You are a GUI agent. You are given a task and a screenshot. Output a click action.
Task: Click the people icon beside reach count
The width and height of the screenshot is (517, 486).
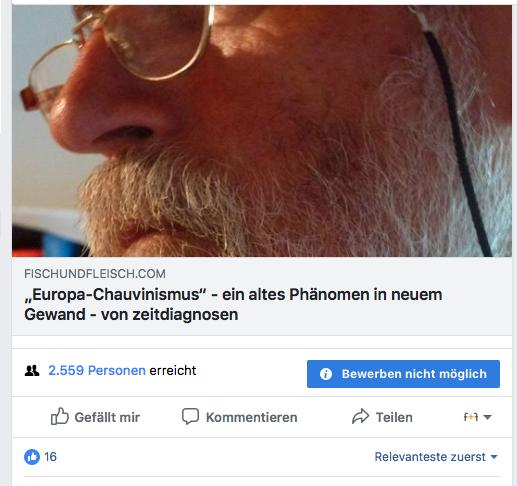point(32,371)
